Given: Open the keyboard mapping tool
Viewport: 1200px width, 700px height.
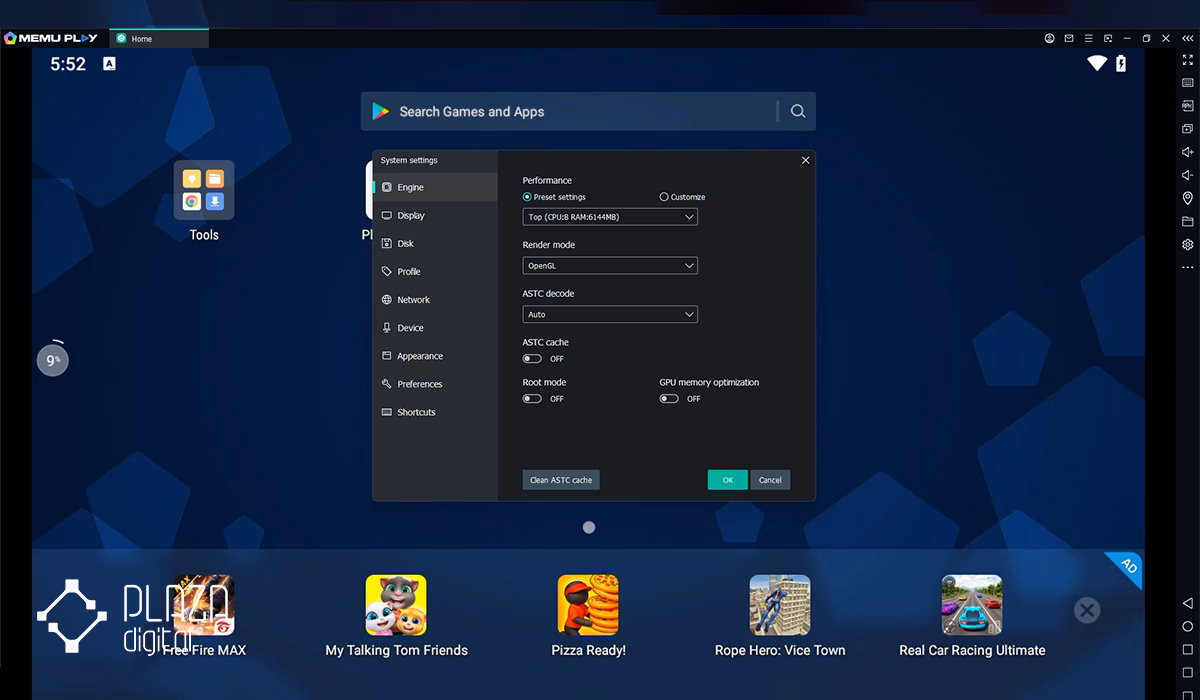Looking at the screenshot, I should click(1188, 83).
